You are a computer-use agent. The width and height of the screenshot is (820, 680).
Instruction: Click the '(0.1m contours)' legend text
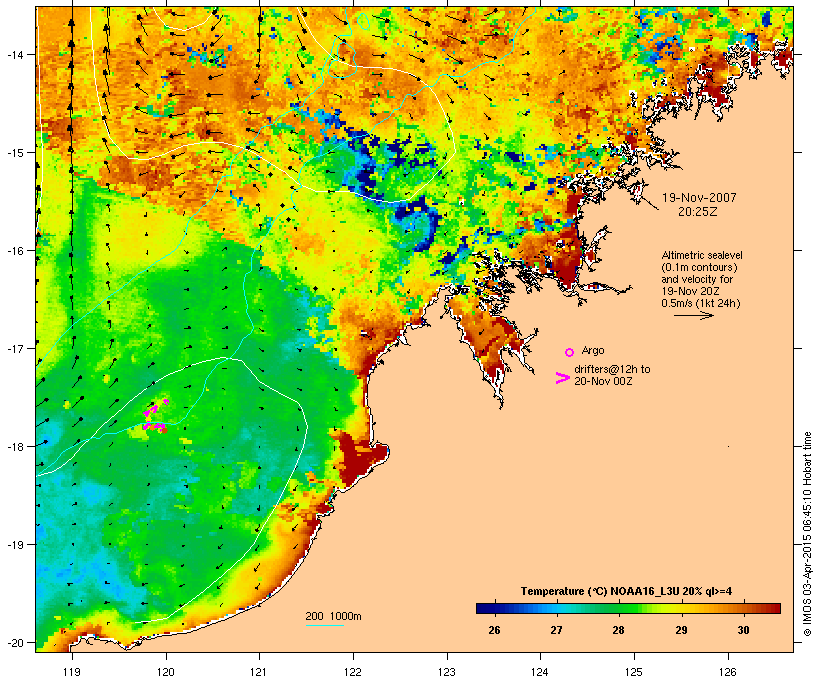click(x=699, y=267)
